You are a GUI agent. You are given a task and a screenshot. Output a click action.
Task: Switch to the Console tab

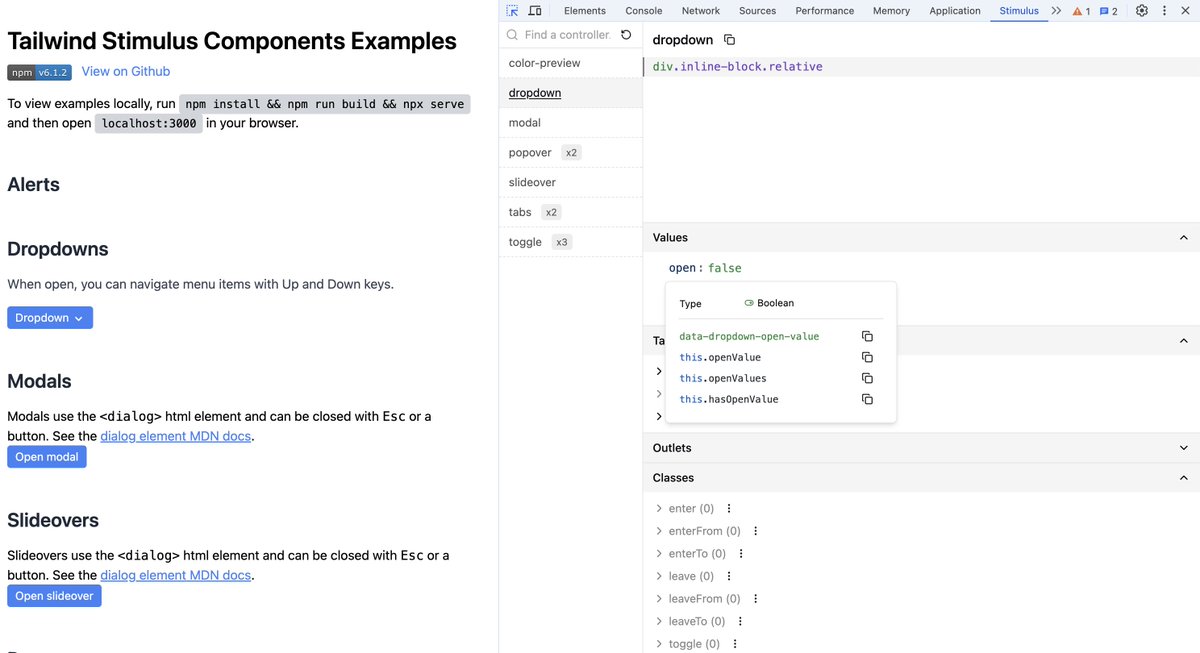pyautogui.click(x=644, y=11)
